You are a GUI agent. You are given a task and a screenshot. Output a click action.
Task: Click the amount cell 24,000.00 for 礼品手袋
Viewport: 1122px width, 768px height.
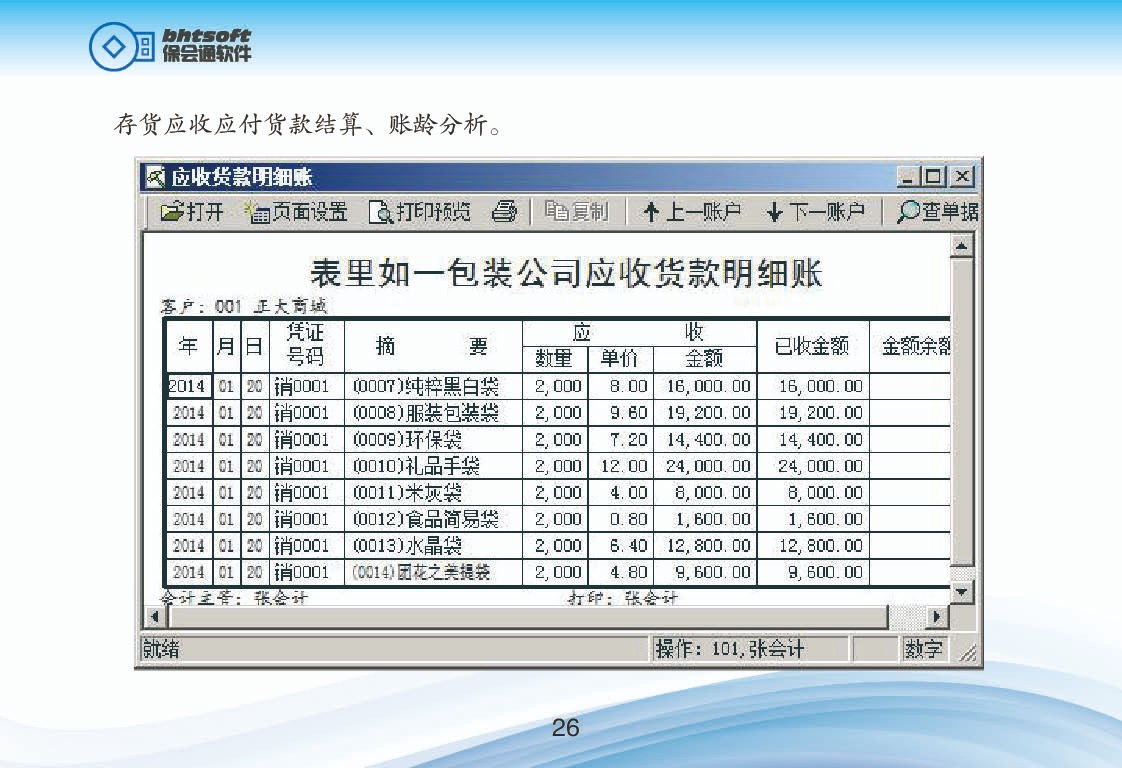tap(706, 466)
